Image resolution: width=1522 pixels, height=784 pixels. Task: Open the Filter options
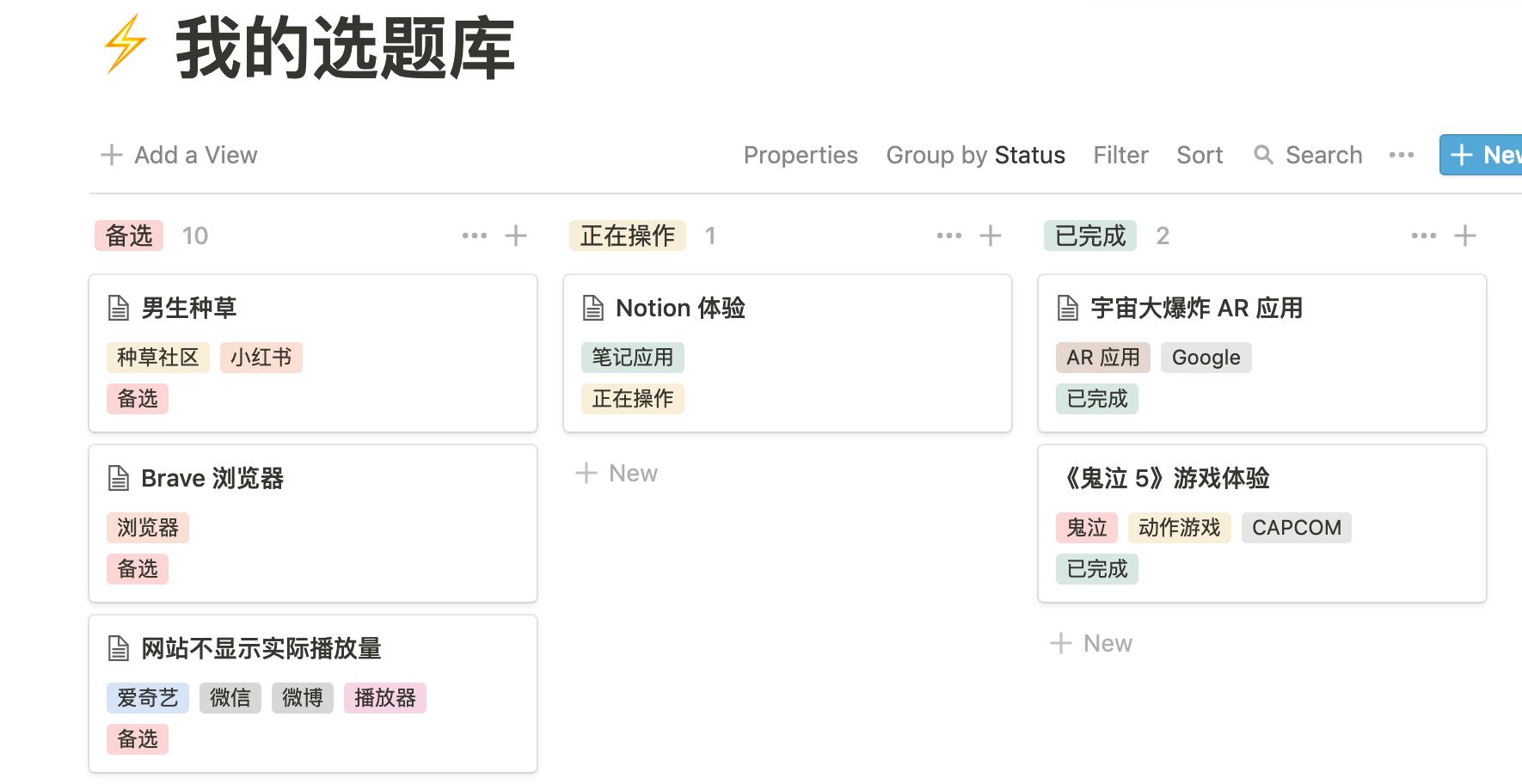point(1120,155)
